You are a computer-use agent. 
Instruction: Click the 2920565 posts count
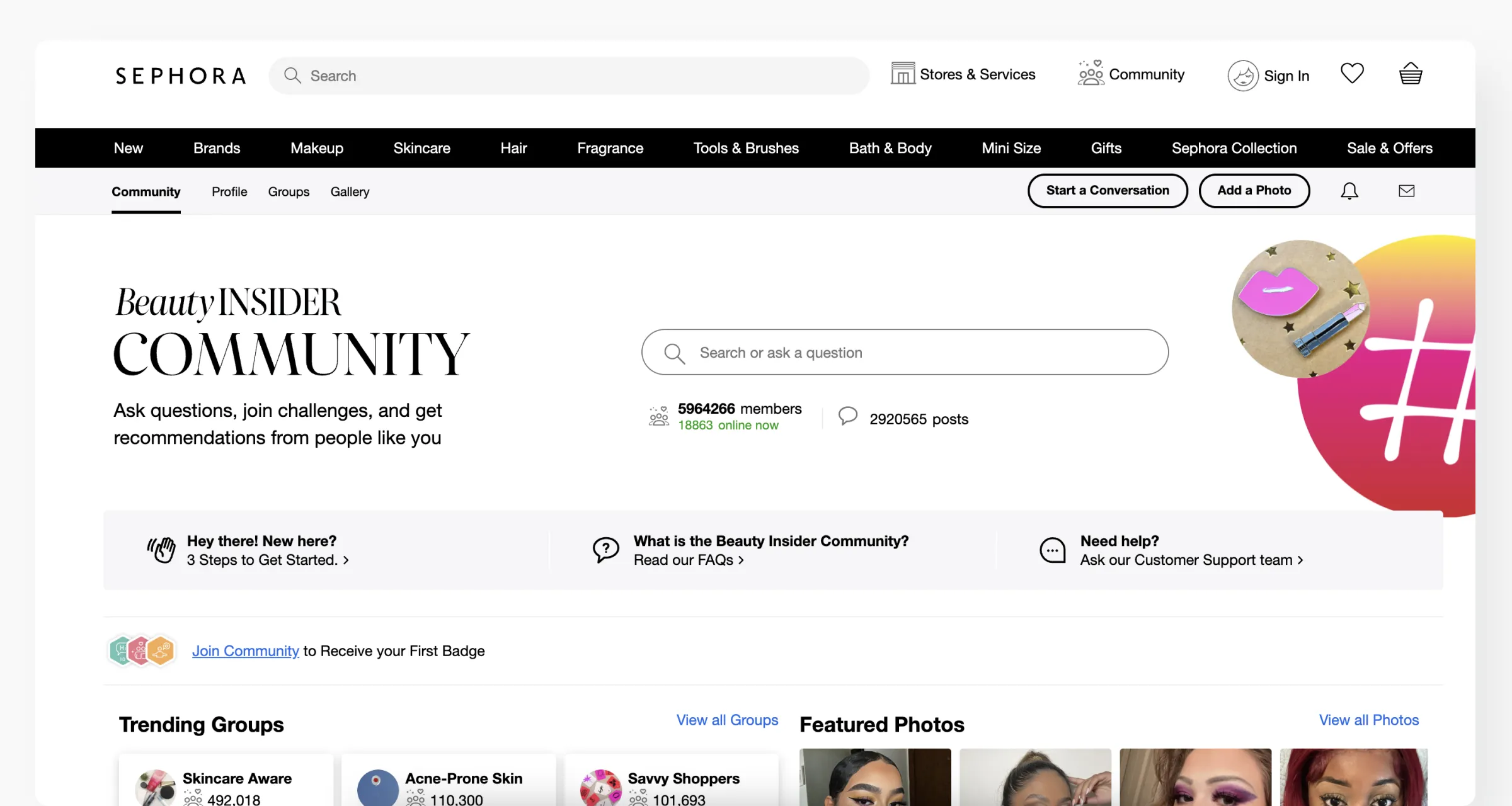click(919, 419)
